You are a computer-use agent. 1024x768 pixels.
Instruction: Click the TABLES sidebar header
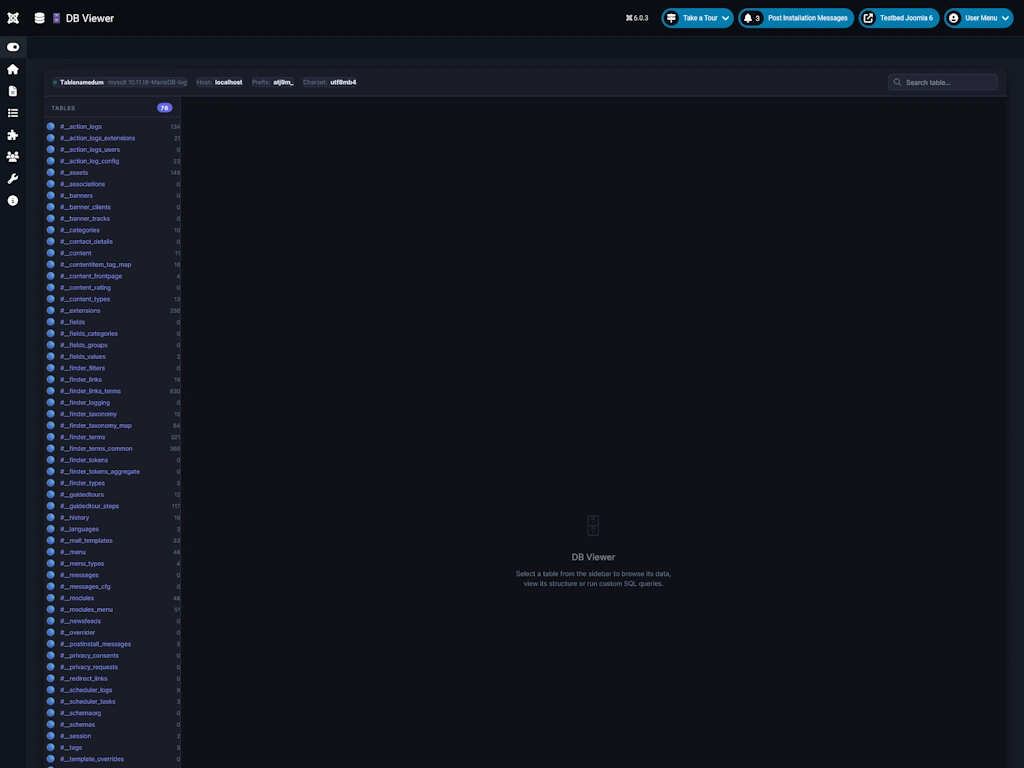point(63,108)
